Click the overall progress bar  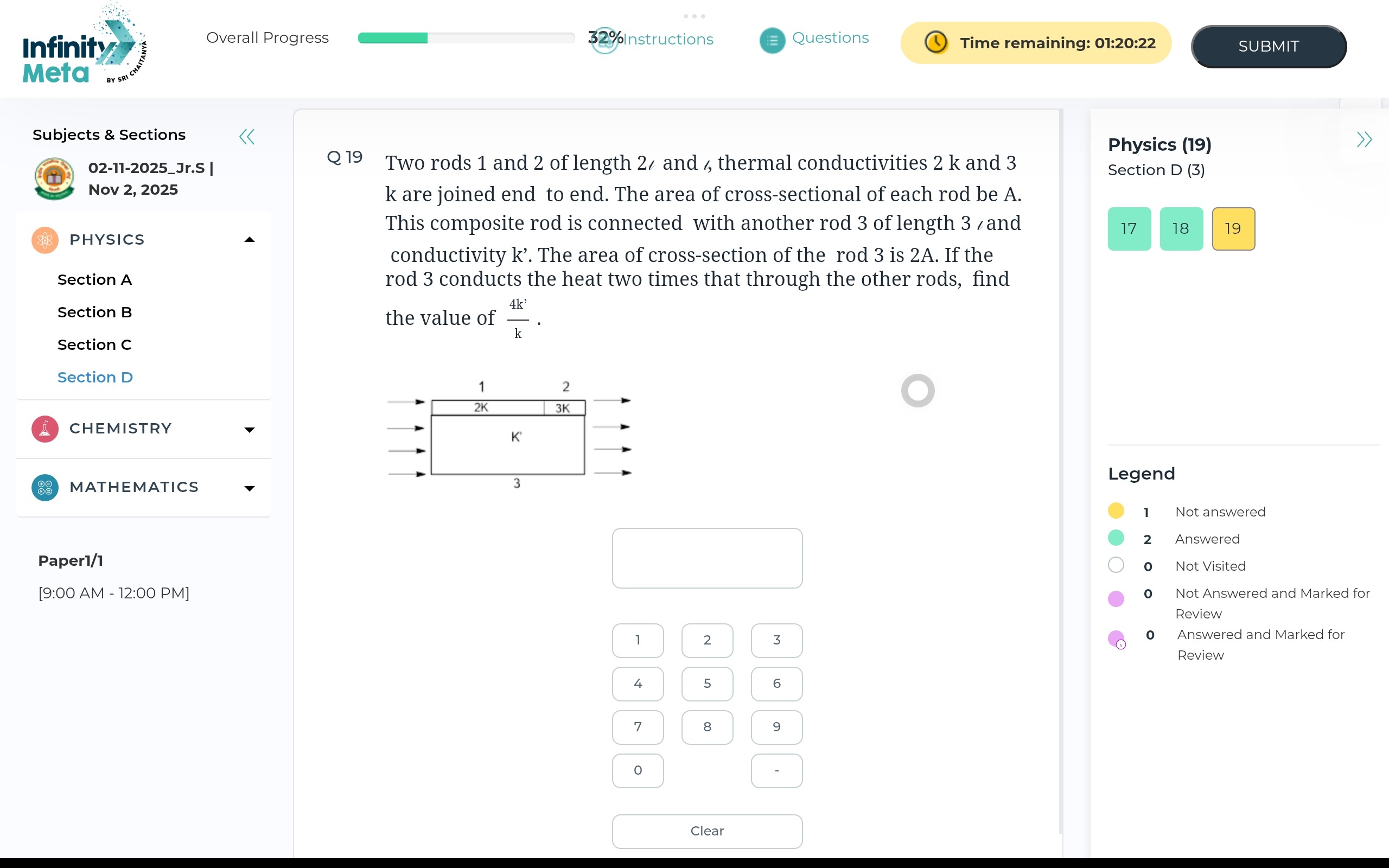[x=466, y=38]
